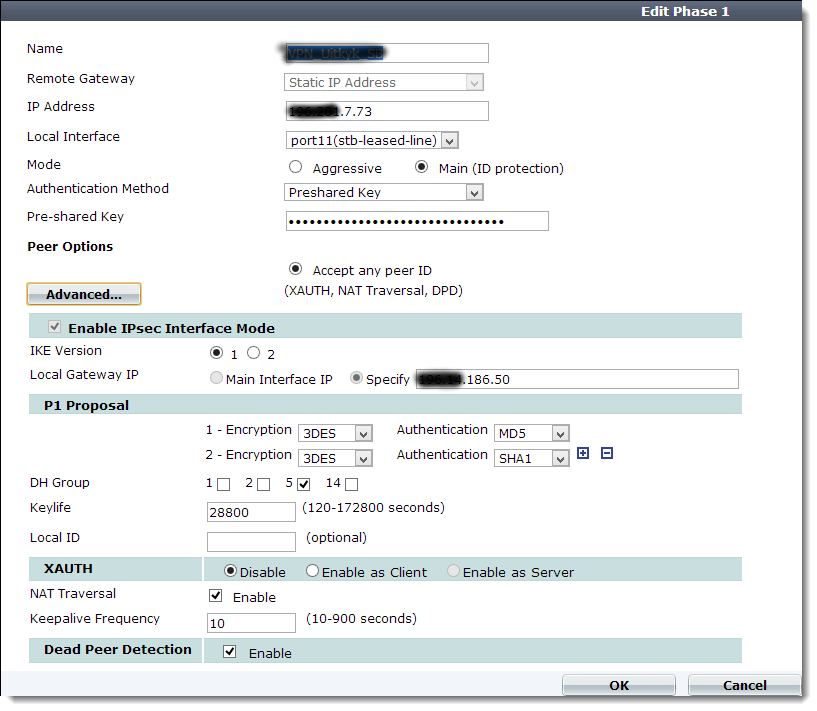Set XAUTH to Enable as Server
Screen dimensions: 817x711
point(454,571)
